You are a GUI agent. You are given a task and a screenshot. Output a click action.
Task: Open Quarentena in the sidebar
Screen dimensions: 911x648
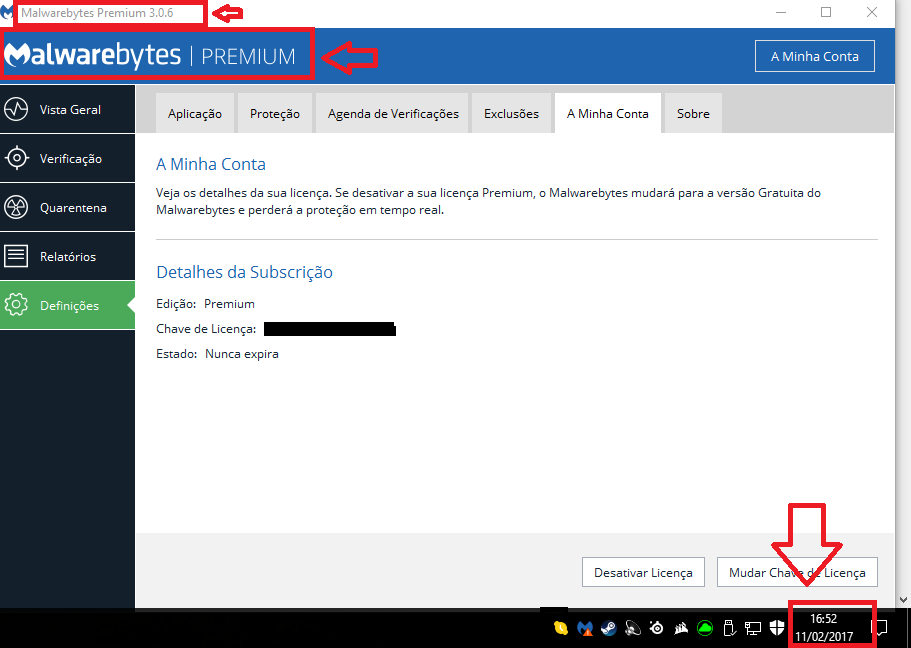67,207
